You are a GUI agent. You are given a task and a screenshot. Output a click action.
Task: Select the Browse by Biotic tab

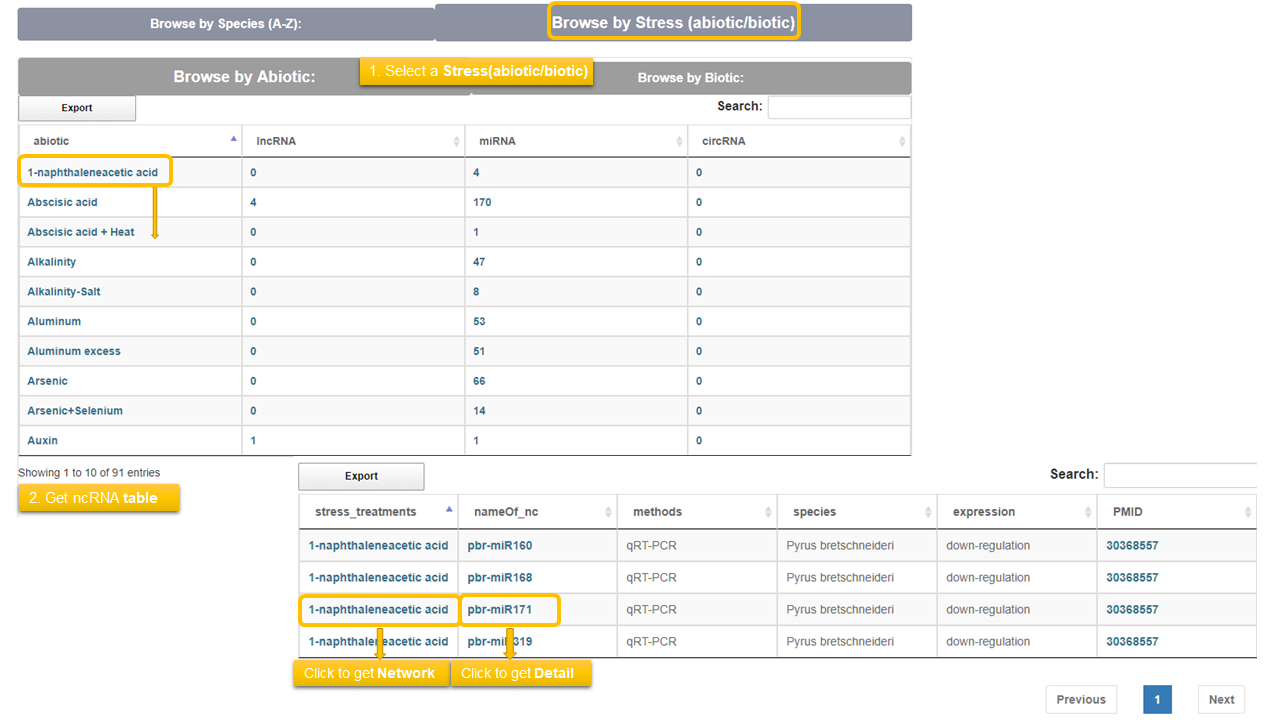691,78
